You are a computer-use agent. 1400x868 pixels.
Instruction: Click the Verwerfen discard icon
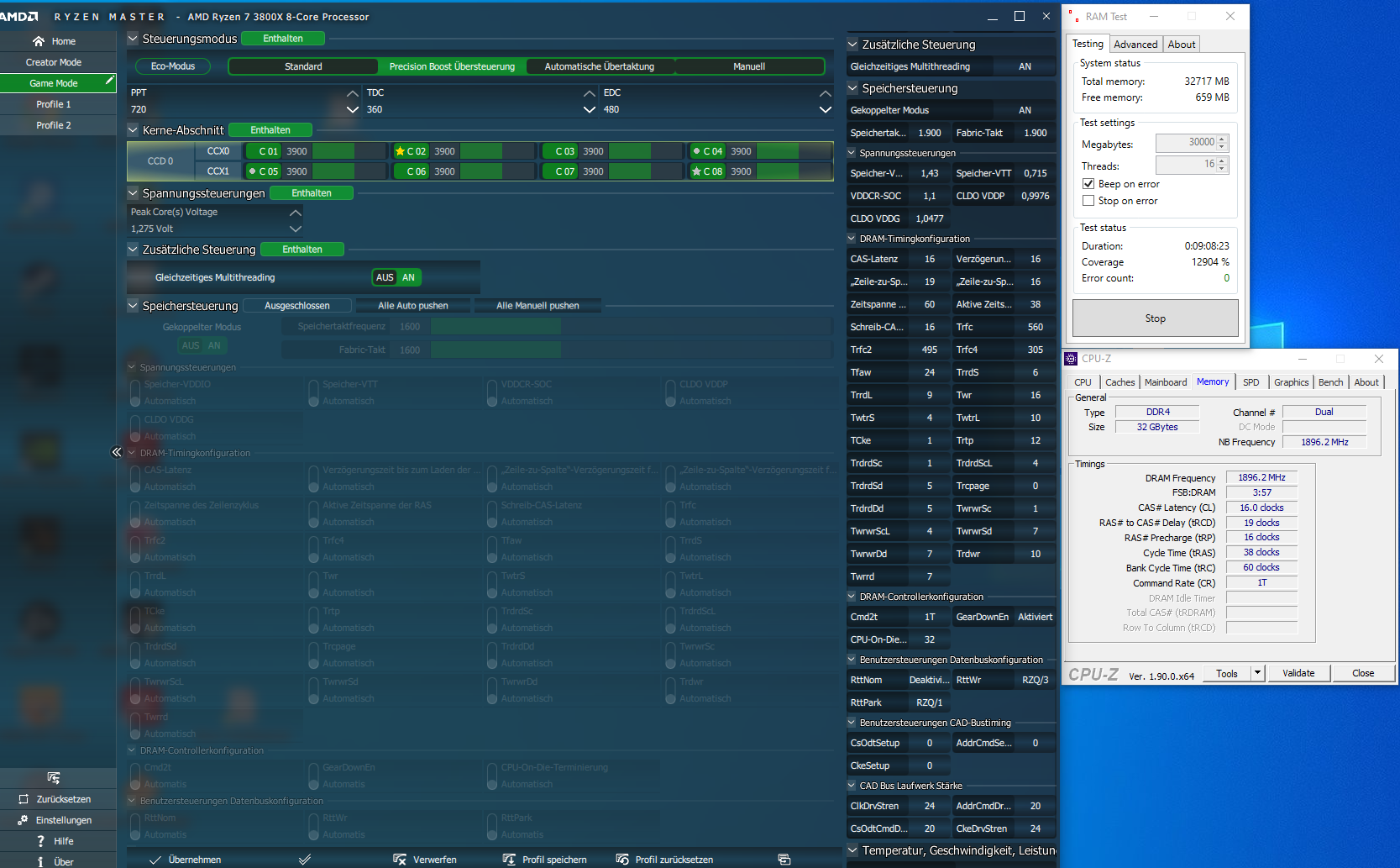point(400,860)
